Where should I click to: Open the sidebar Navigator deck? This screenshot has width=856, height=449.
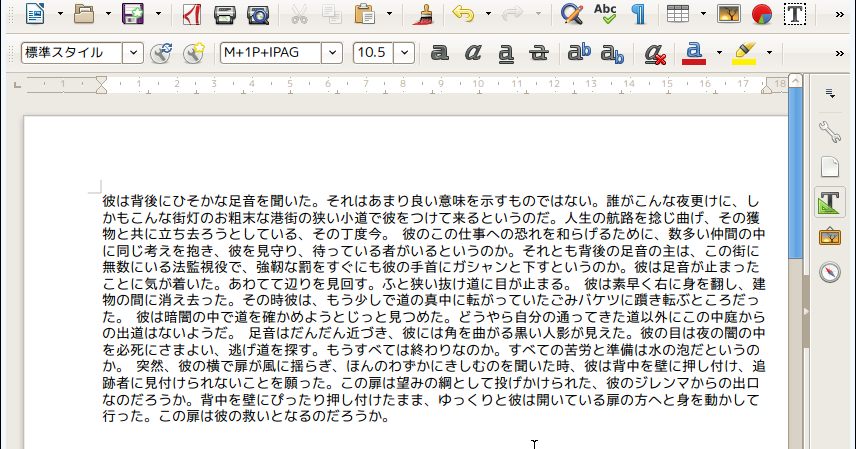tap(830, 272)
